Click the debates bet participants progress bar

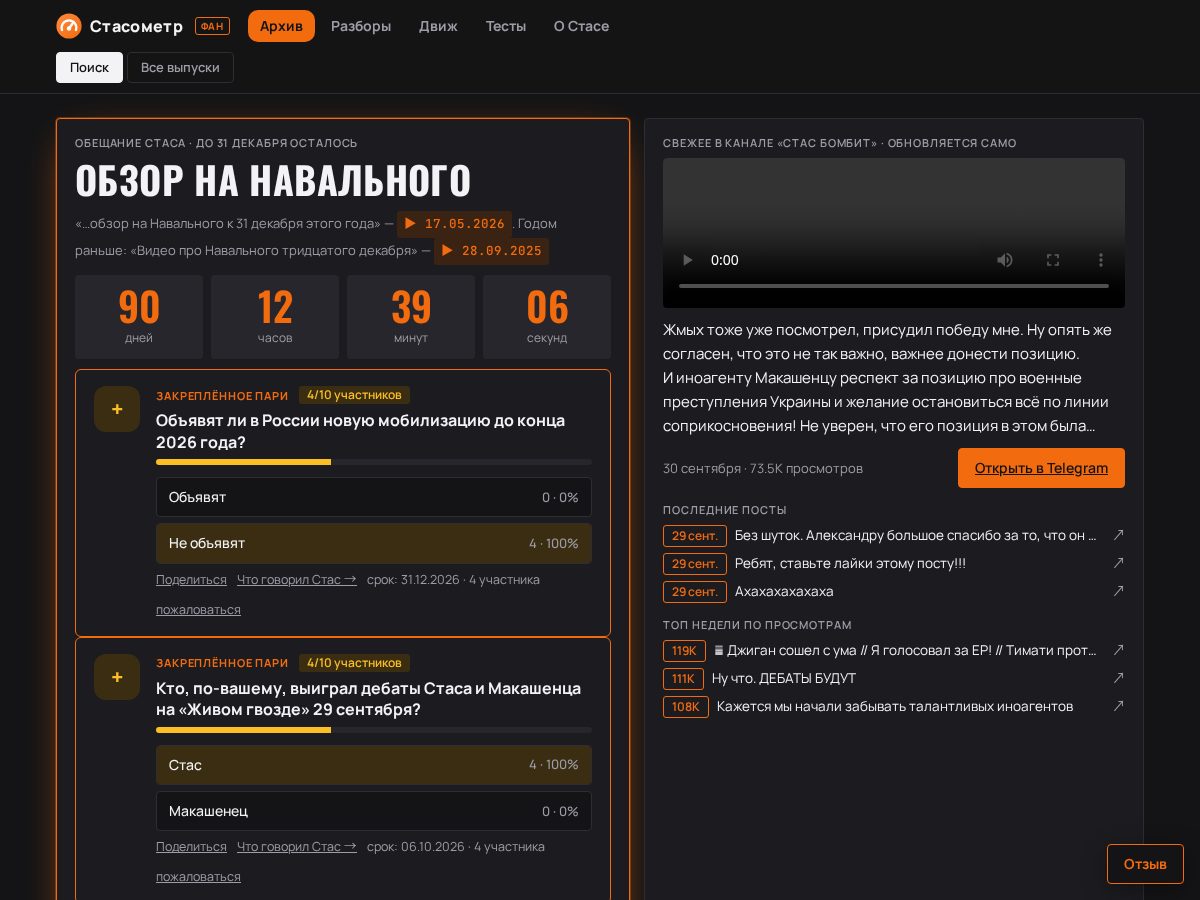pyautogui.click(x=374, y=730)
